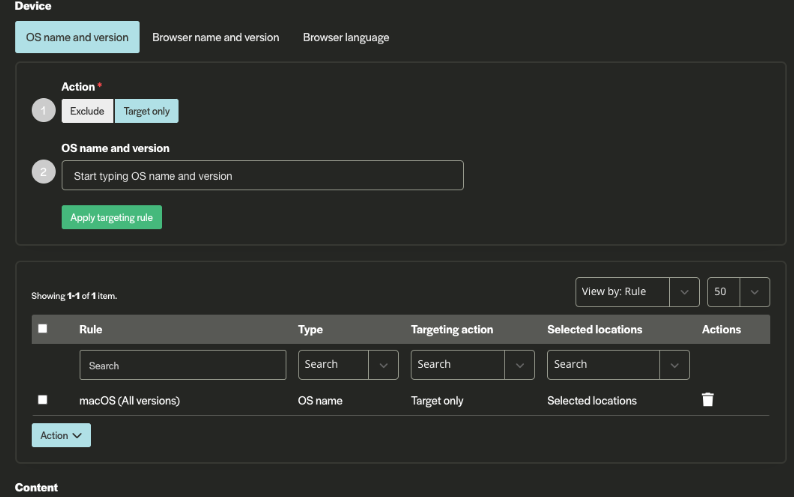Delete the macOS rule with trash icon

[x=708, y=400]
